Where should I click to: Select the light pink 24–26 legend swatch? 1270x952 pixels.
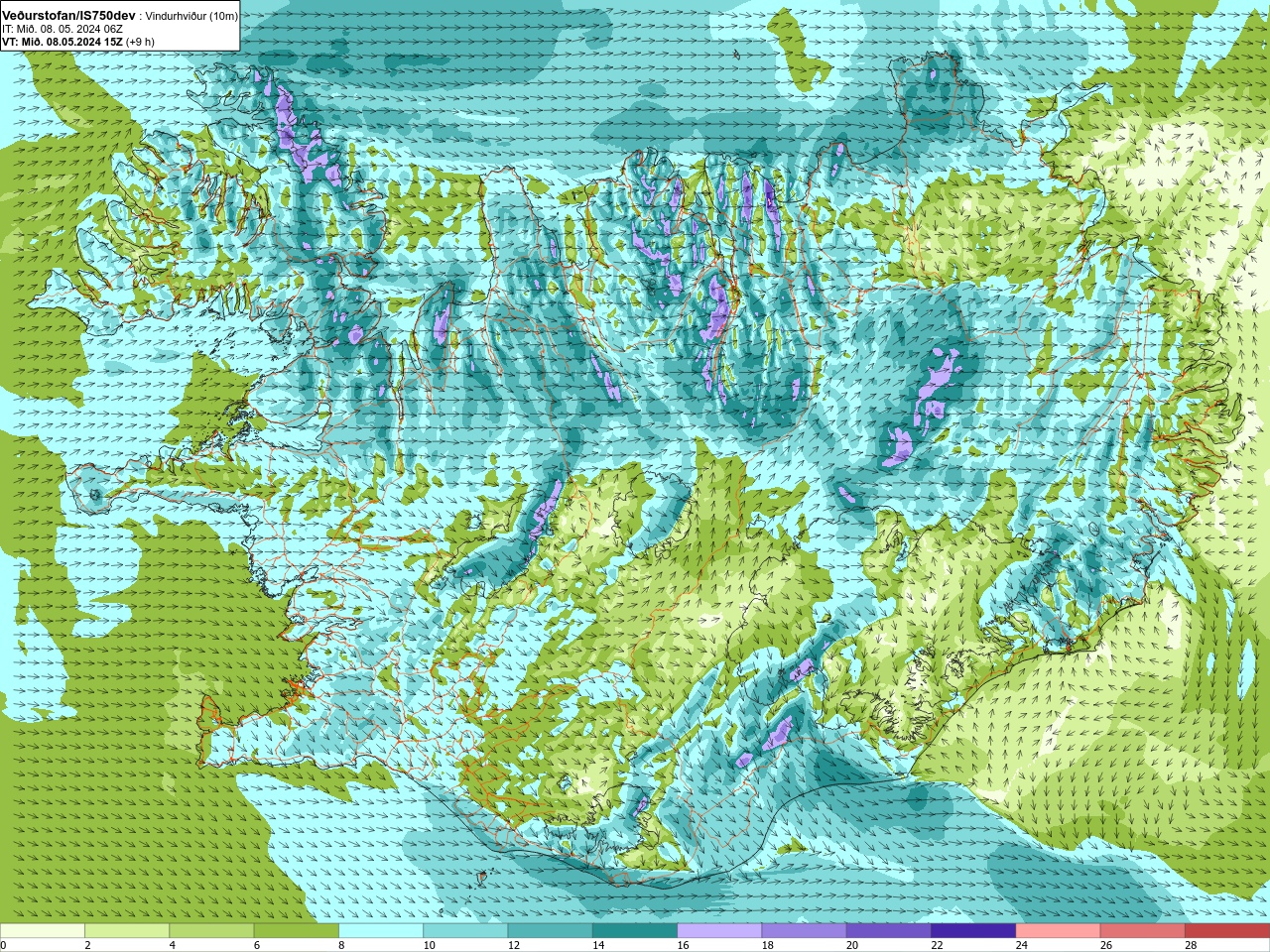[x=1059, y=930]
